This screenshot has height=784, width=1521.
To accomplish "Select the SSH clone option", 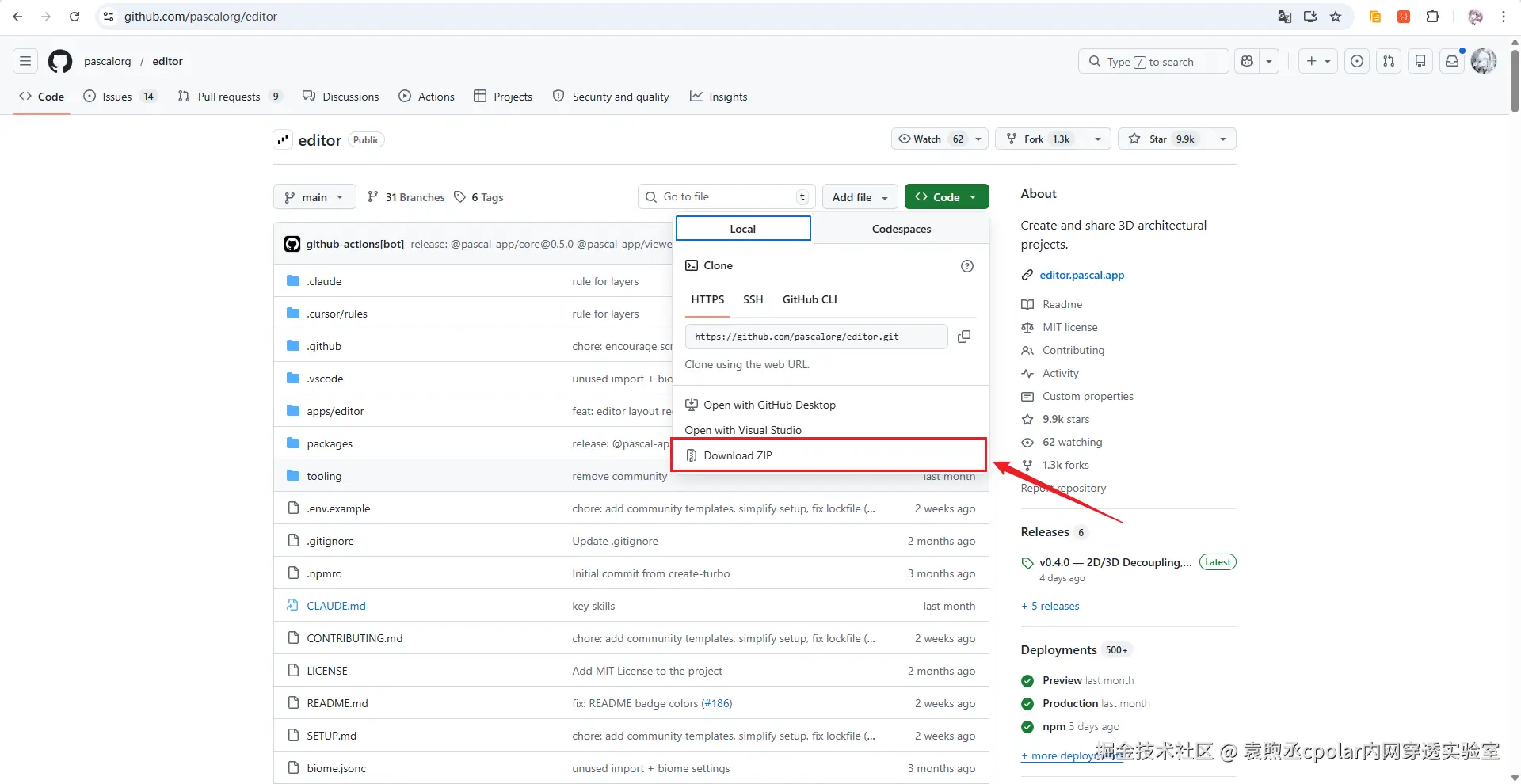I will tap(753, 299).
